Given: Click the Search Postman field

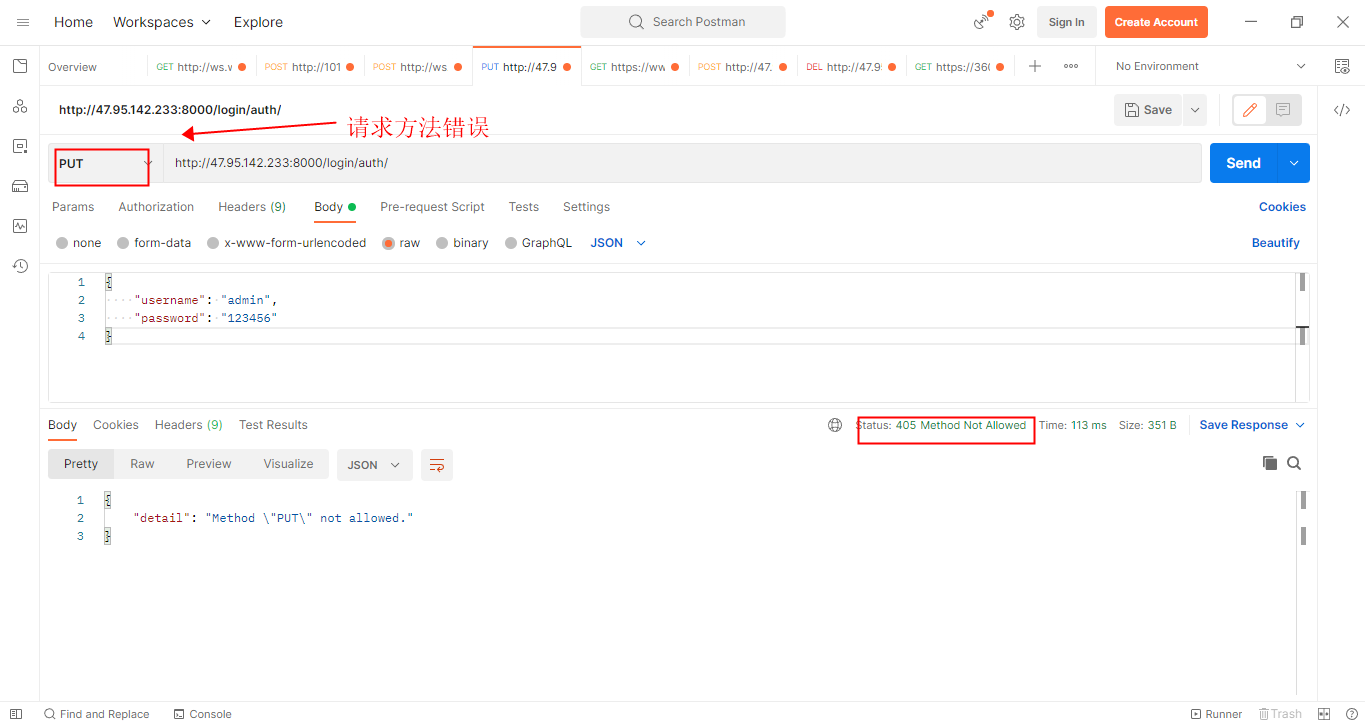Looking at the screenshot, I should click(683, 22).
